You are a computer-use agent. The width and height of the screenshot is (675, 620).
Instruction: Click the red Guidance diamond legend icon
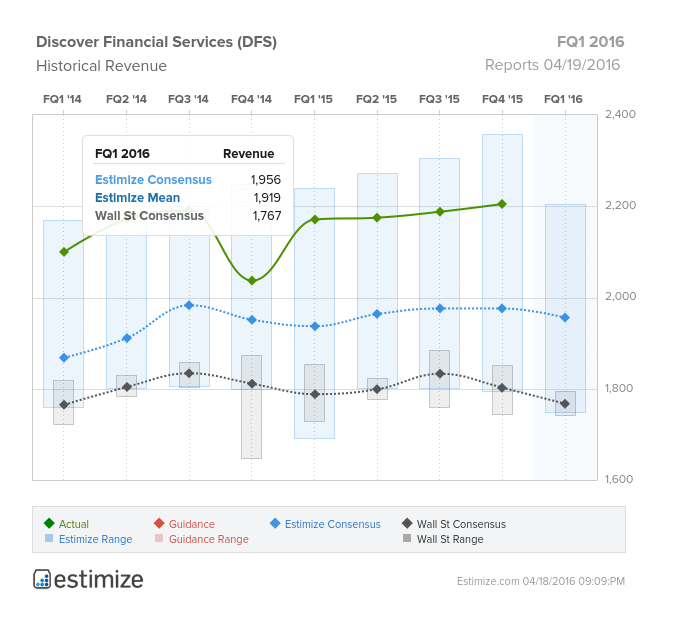(159, 523)
